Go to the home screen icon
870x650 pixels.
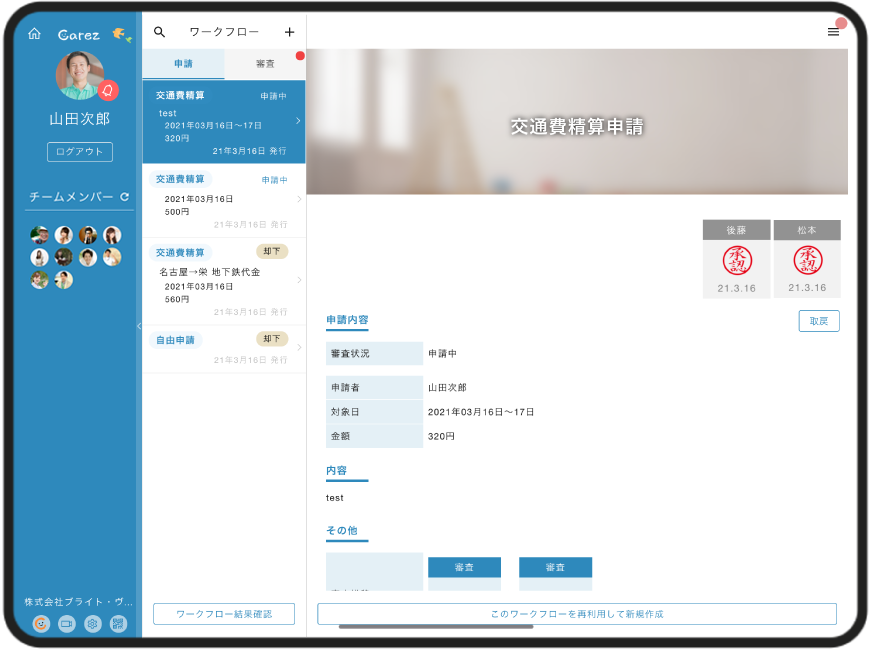point(34,33)
